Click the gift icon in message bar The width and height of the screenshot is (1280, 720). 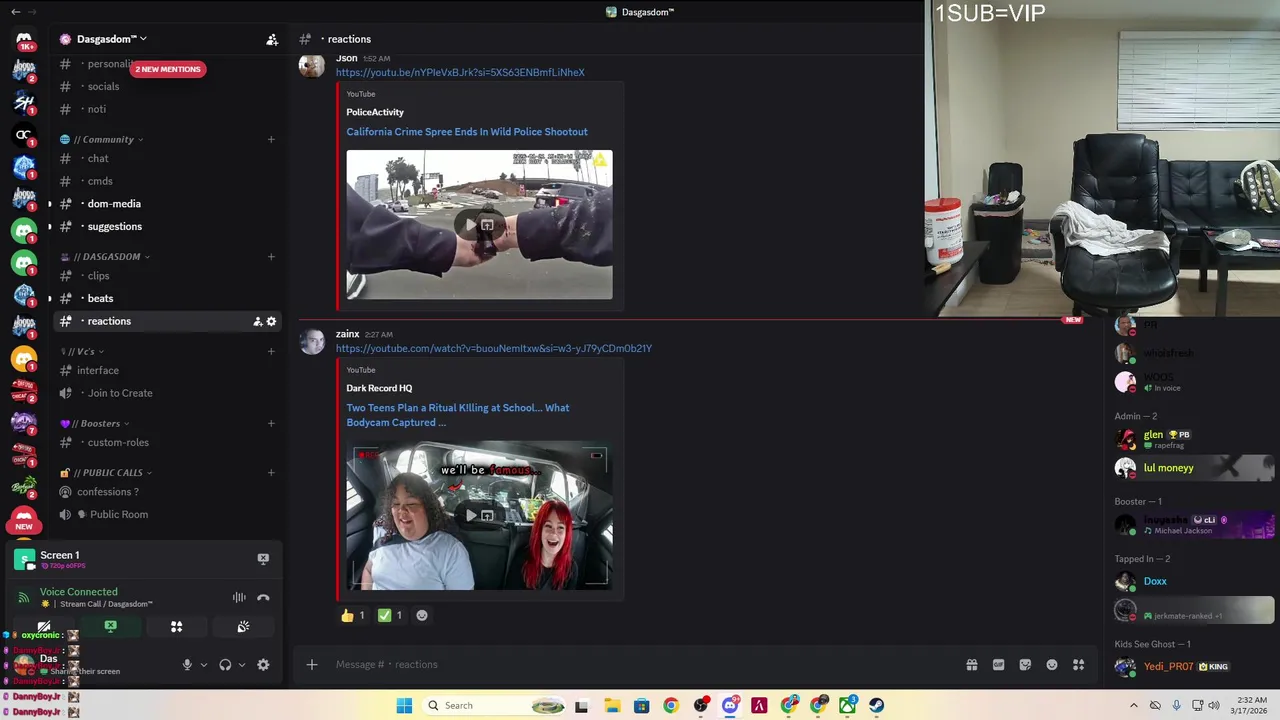(x=971, y=665)
